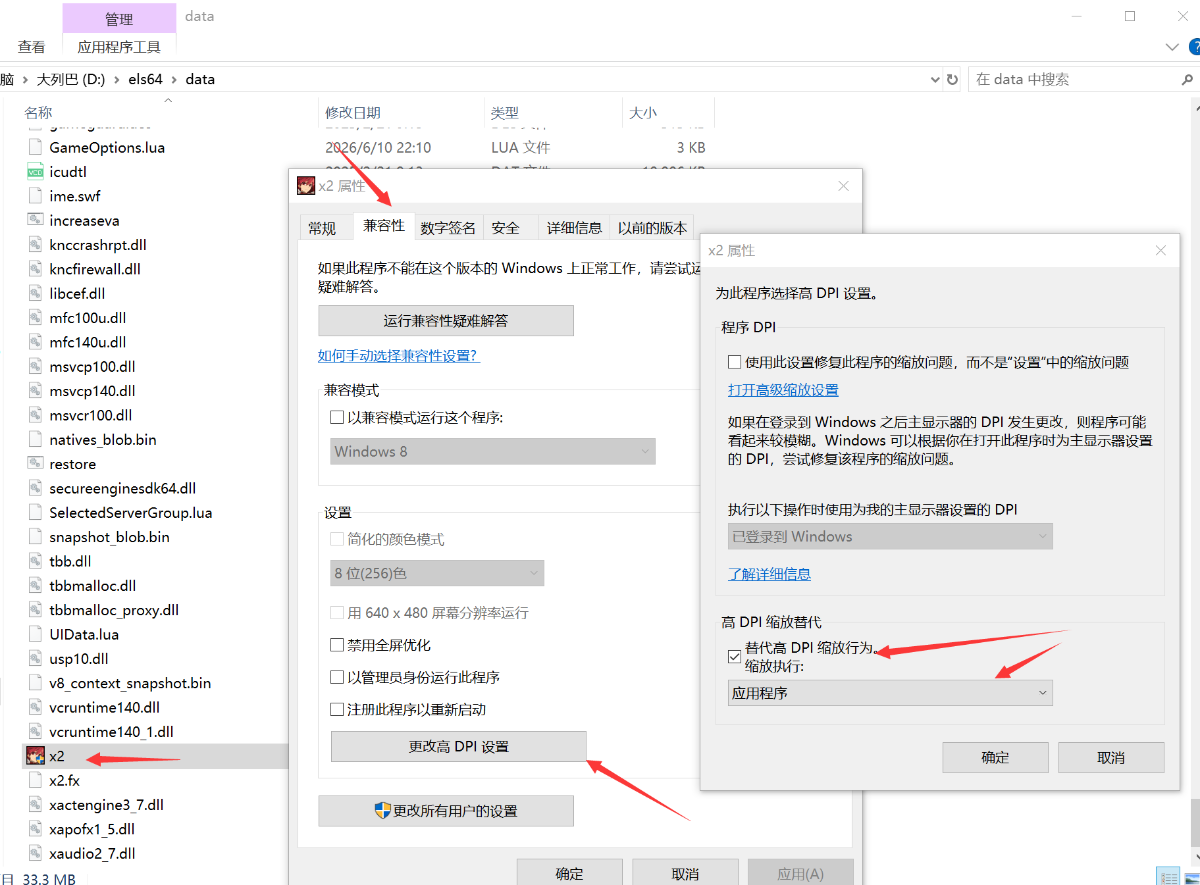The width and height of the screenshot is (1200, 885).
Task: Click the mfc100u.dll file icon
Action: (x=34, y=318)
